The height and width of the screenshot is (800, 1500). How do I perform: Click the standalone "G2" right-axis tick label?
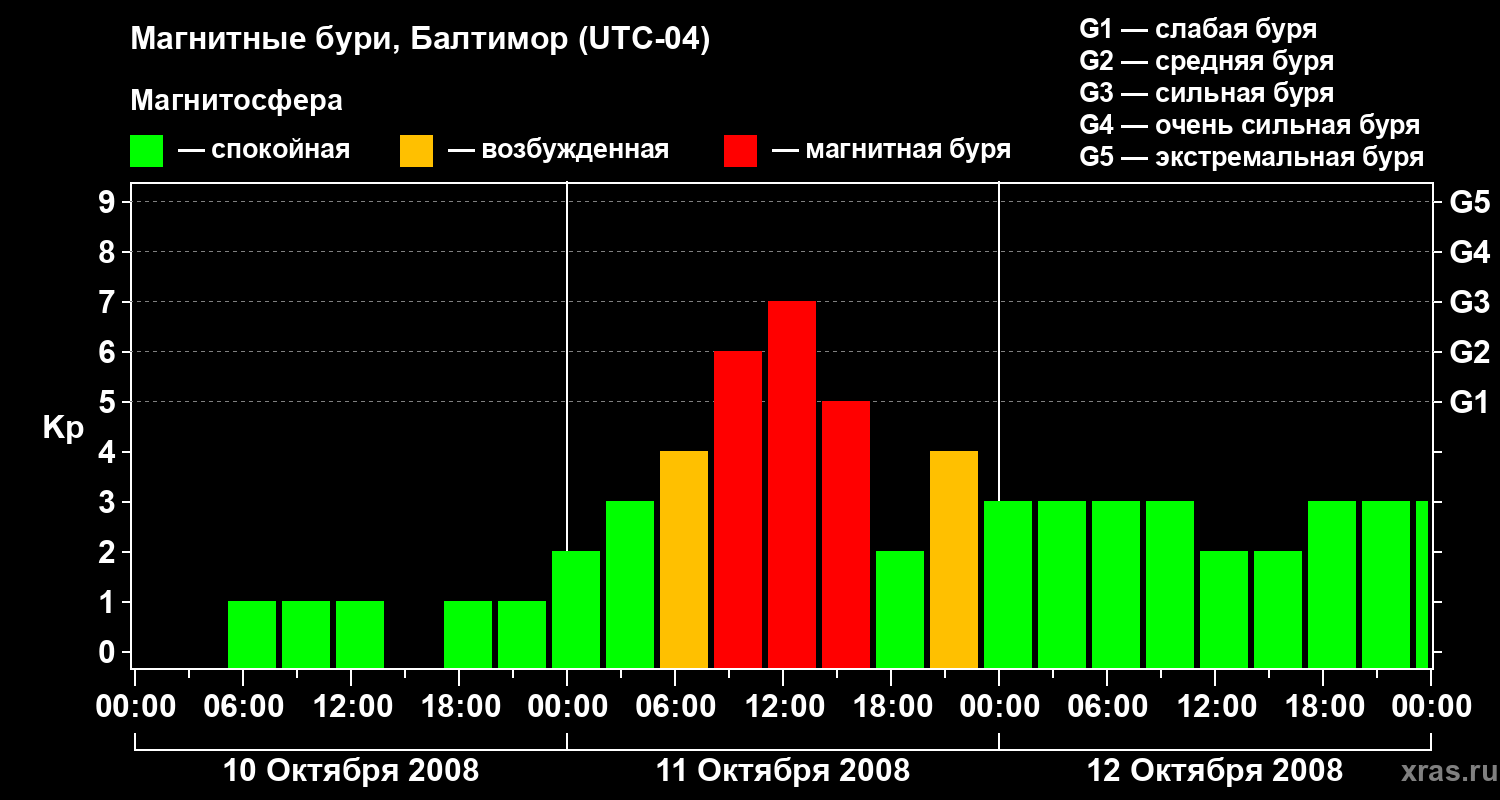click(1470, 352)
